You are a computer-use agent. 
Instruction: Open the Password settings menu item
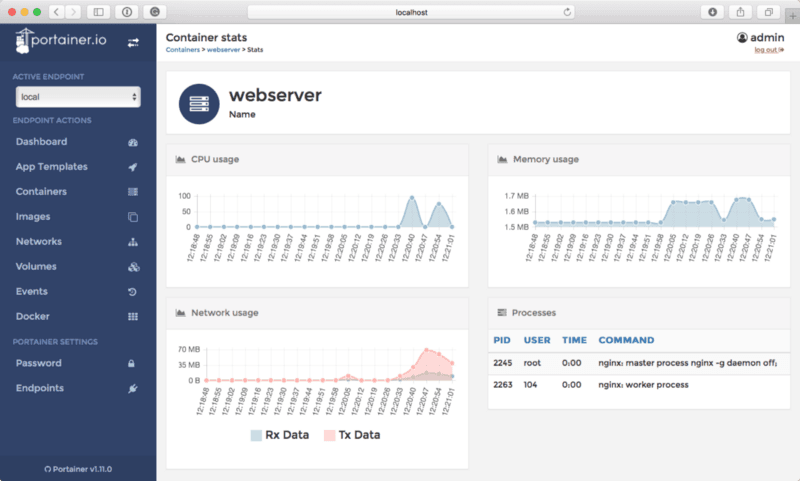click(x=39, y=363)
